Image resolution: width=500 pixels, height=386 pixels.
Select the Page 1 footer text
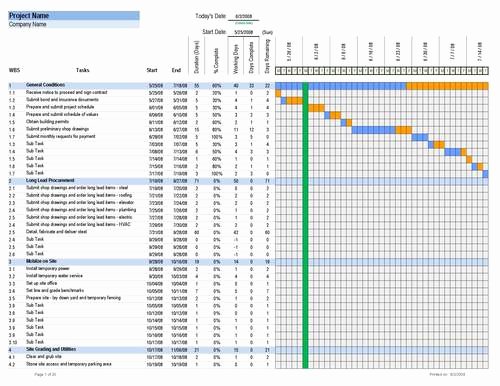pyautogui.click(x=45, y=374)
